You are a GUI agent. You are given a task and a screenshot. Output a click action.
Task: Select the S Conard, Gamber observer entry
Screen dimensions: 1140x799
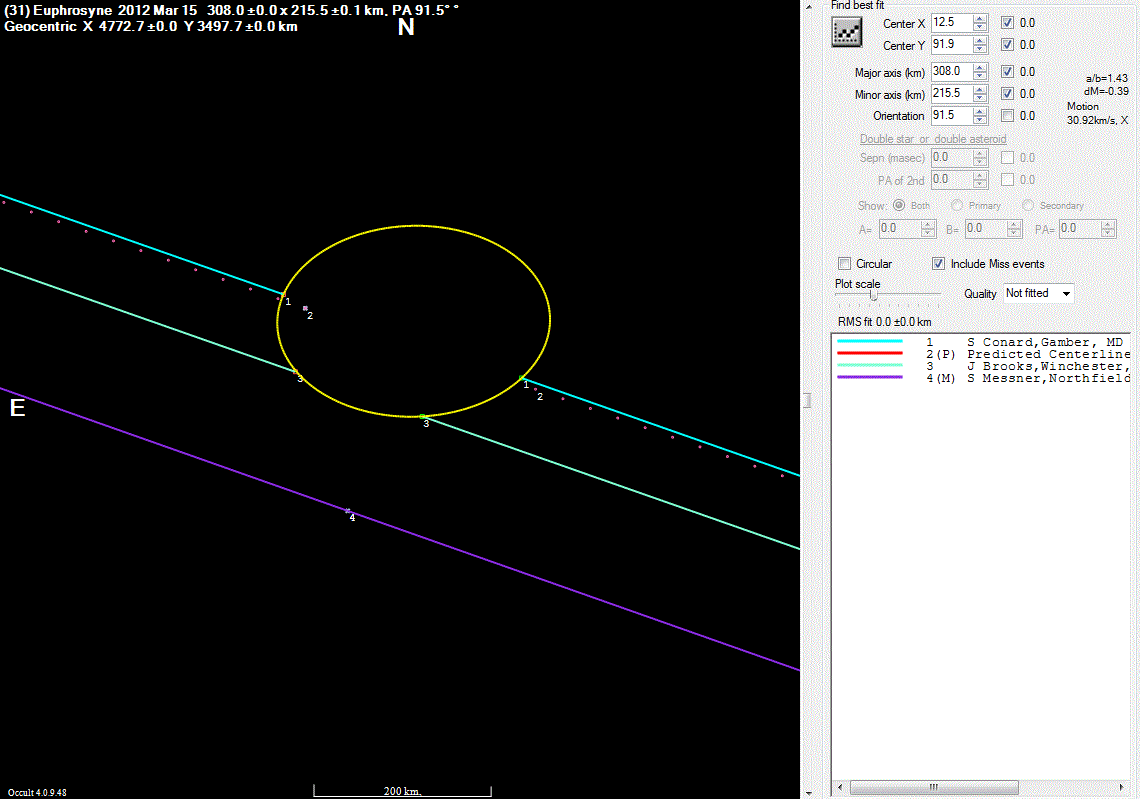[x=1048, y=342]
